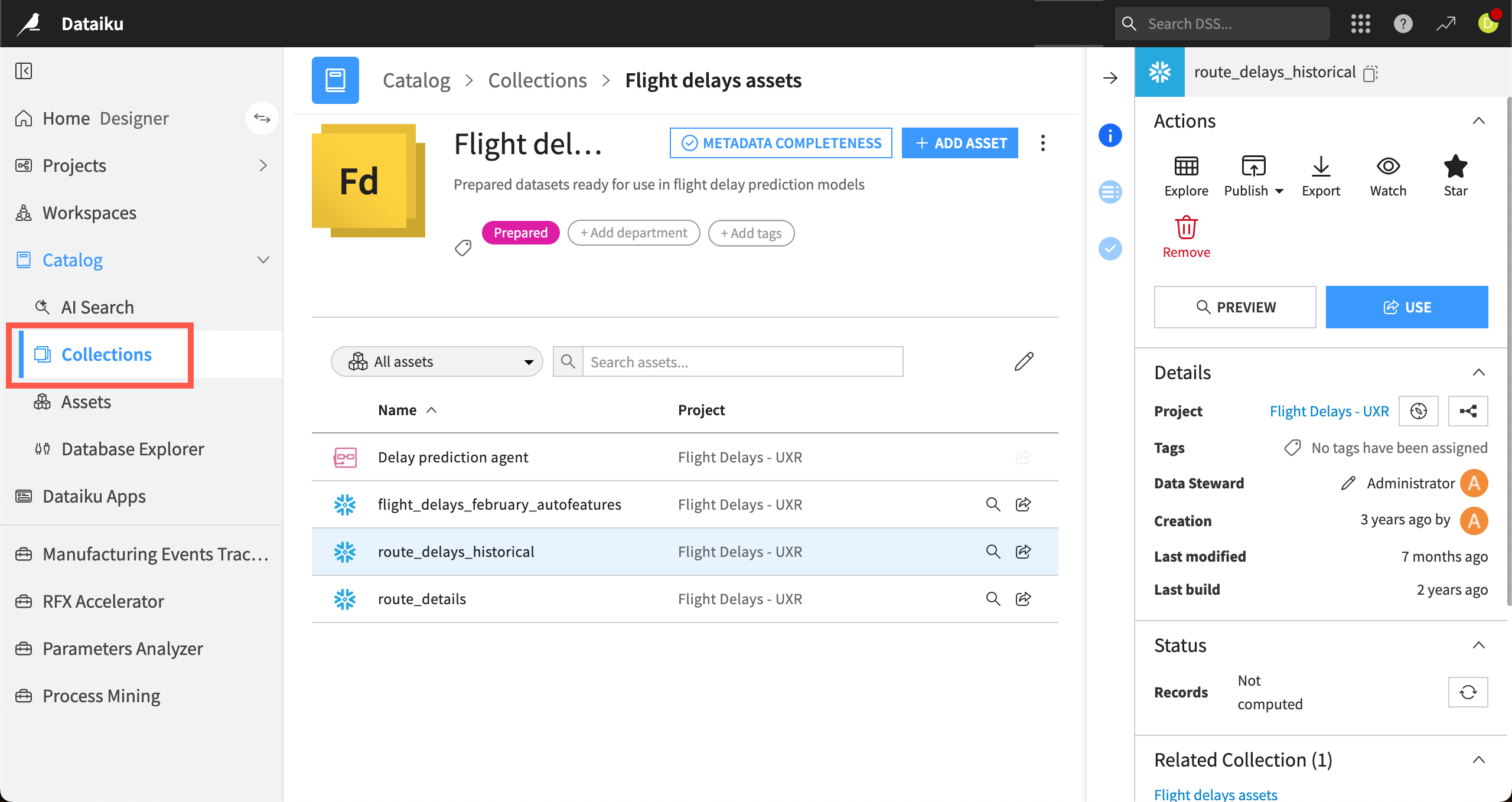Viewport: 1512px width, 802px height.
Task: Copy route_delays_historical name icon
Action: point(1370,73)
